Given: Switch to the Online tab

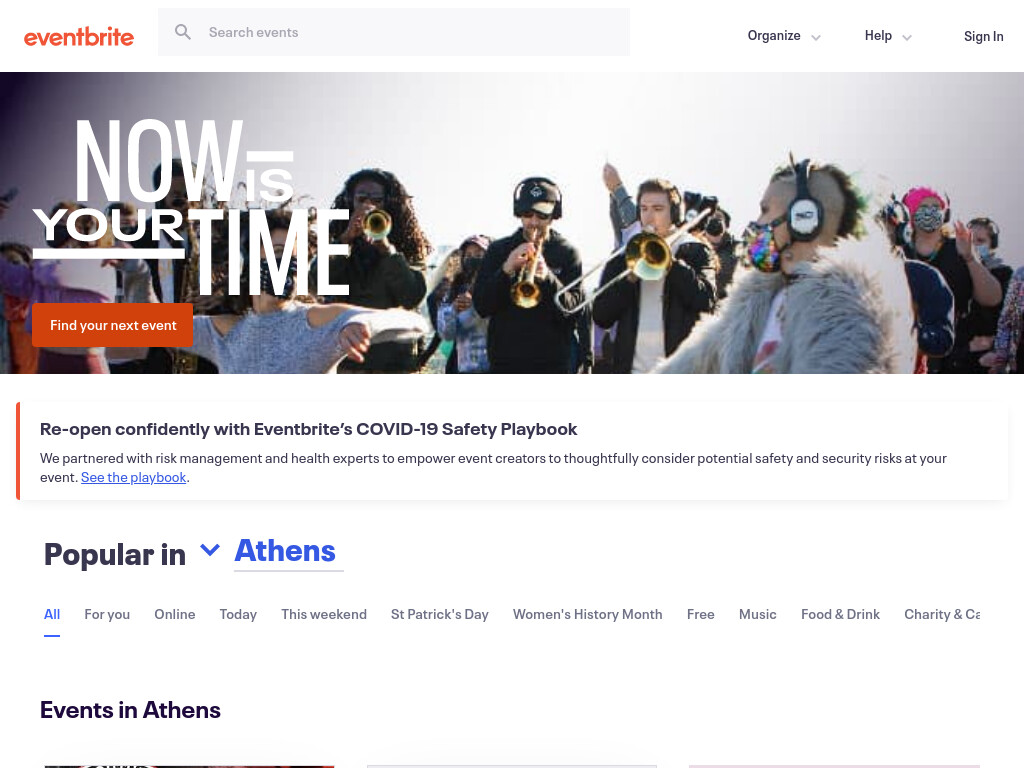Looking at the screenshot, I should [x=174, y=615].
